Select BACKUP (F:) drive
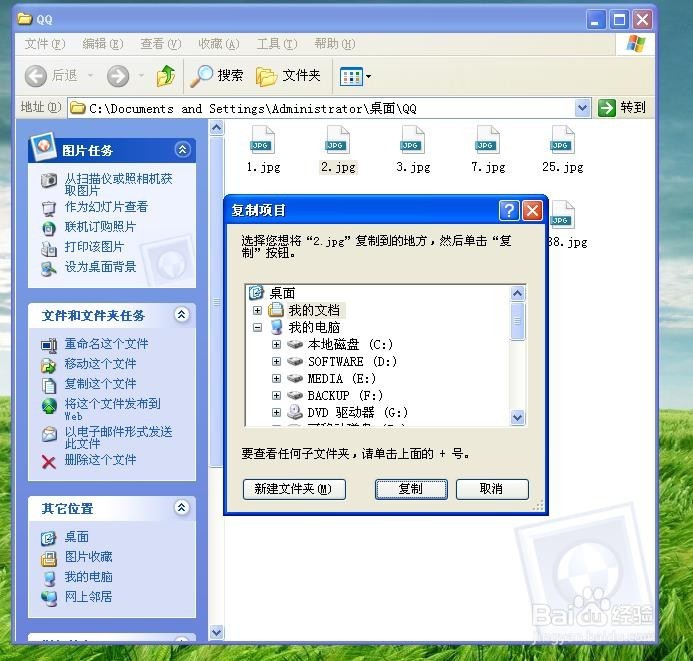 click(345, 395)
